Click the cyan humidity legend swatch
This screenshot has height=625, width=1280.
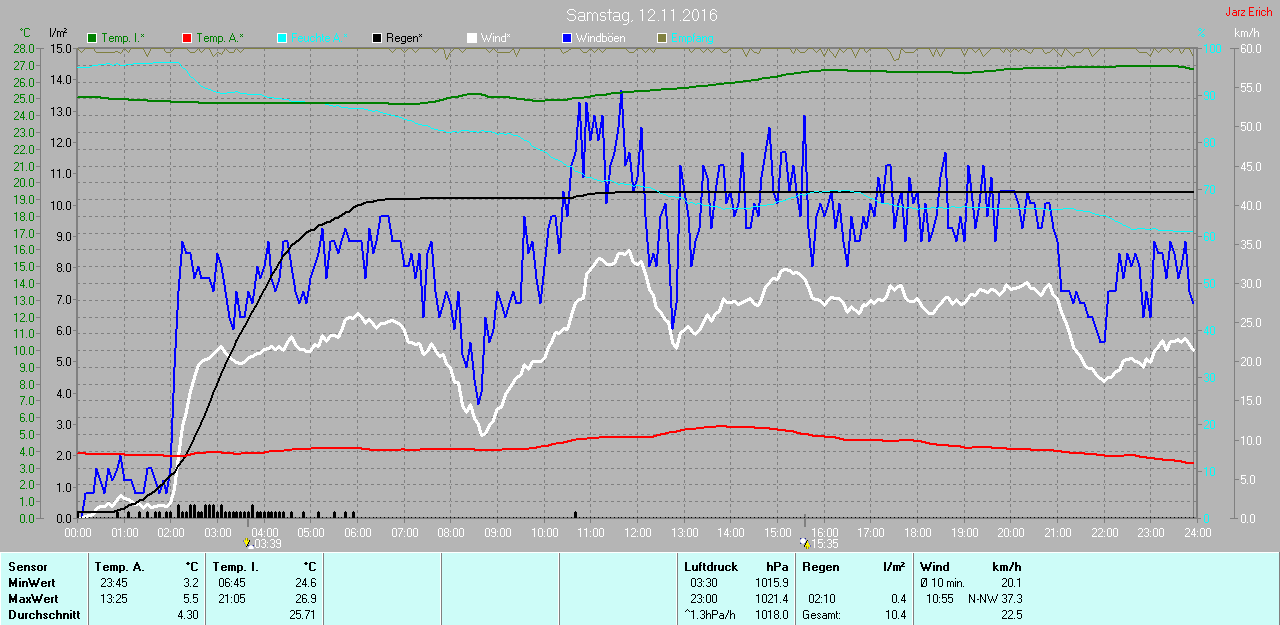(282, 38)
